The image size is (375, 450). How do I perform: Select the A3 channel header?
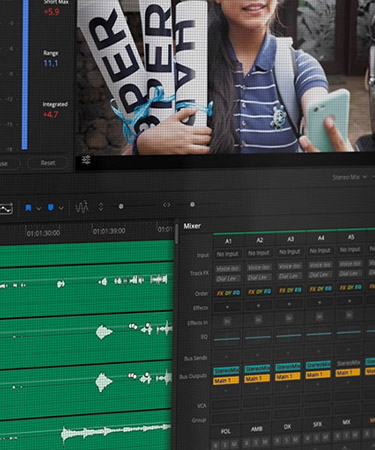[x=290, y=239]
